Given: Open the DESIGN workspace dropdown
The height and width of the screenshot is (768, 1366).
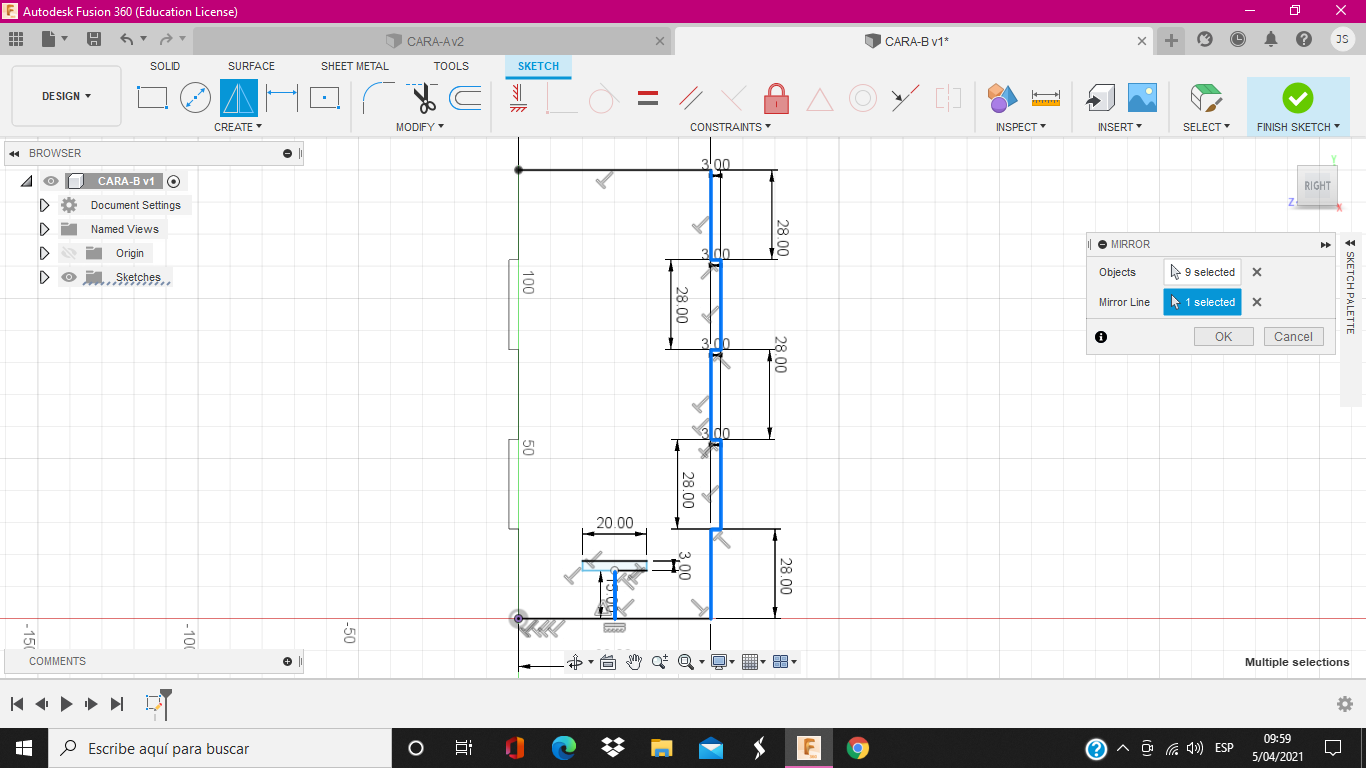Looking at the screenshot, I should [x=66, y=96].
